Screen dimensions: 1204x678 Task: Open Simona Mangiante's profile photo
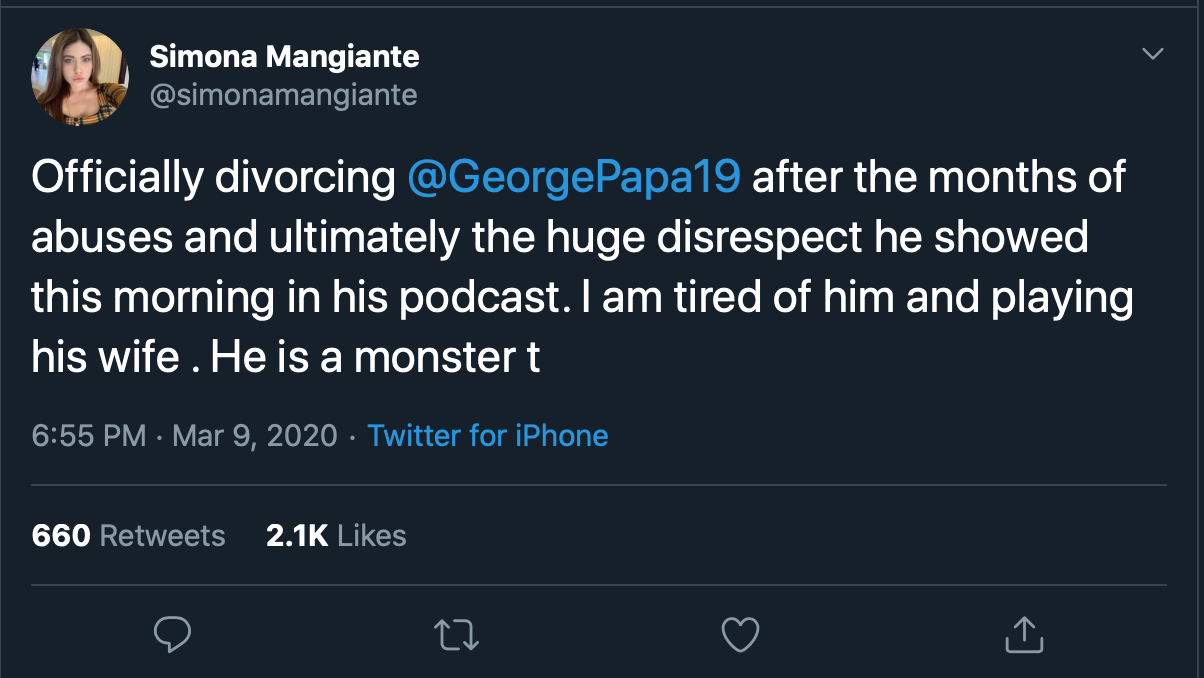80,76
